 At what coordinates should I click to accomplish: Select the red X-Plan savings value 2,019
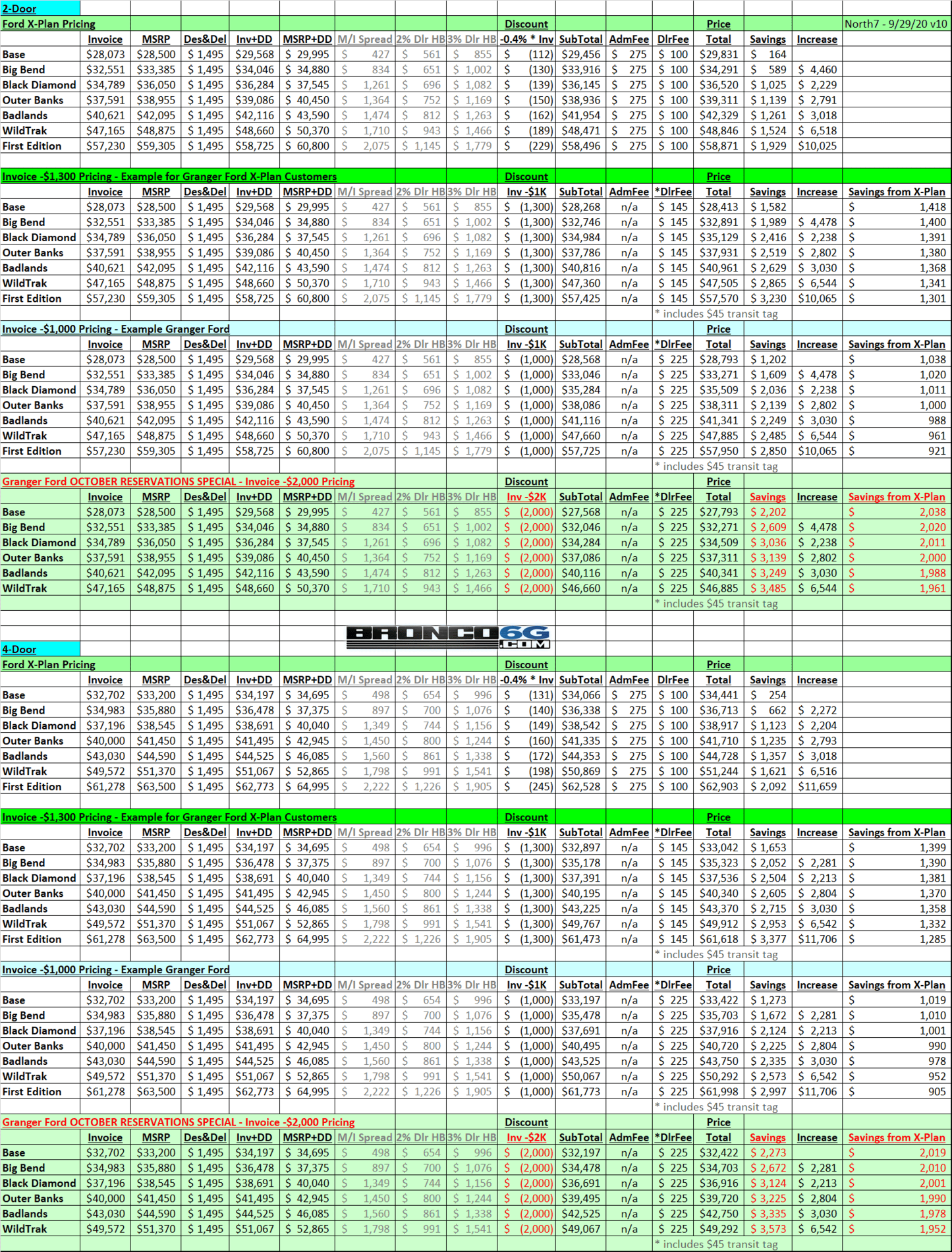[x=897, y=1152]
